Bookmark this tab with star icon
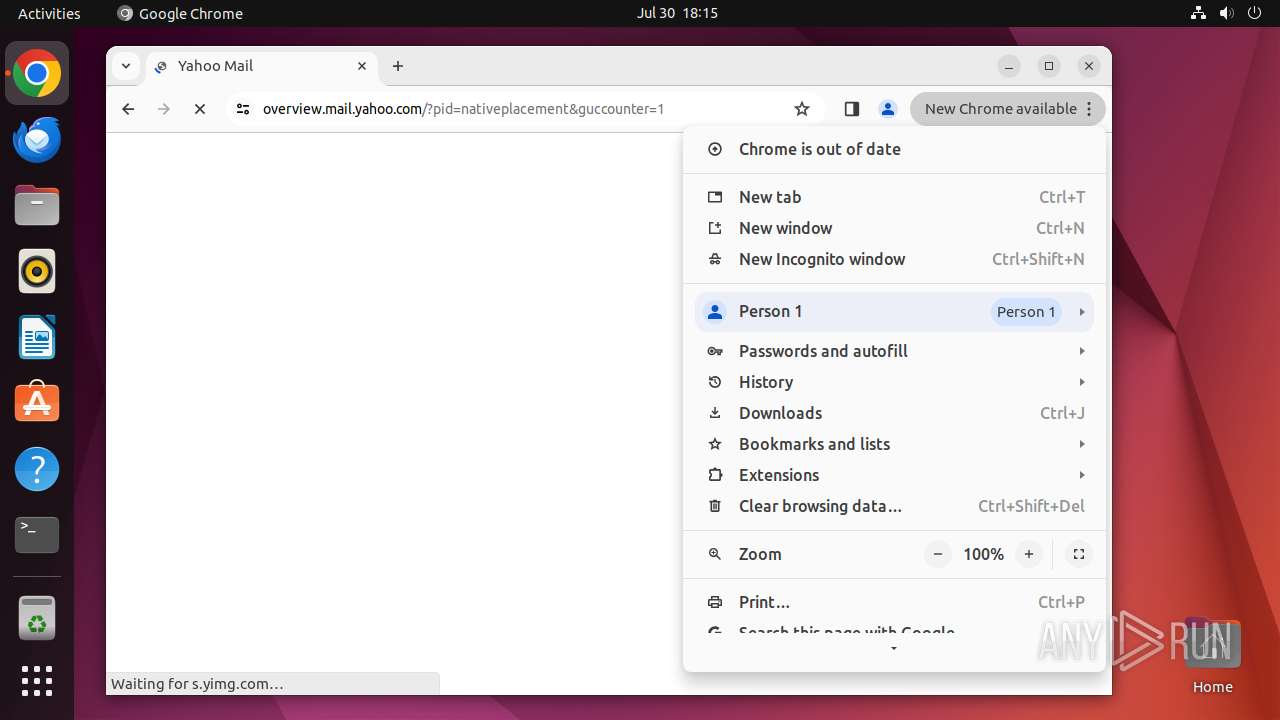The width and height of the screenshot is (1280, 720). tap(802, 109)
